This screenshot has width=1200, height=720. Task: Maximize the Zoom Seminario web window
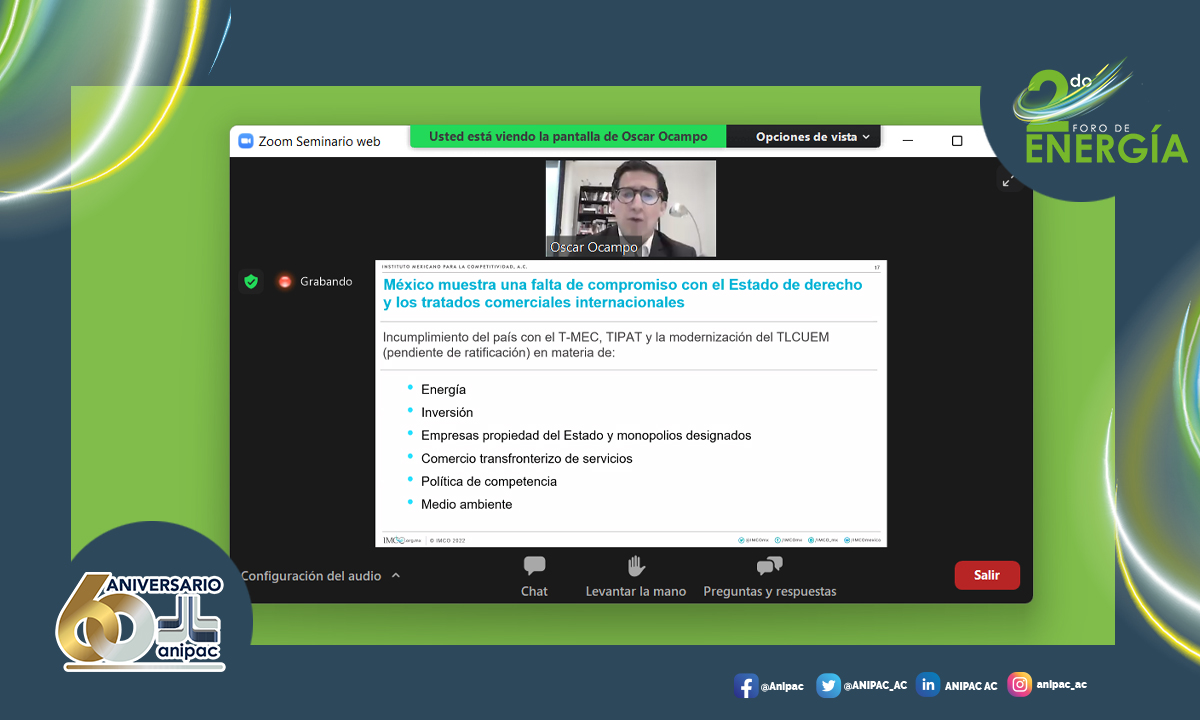[x=957, y=141]
